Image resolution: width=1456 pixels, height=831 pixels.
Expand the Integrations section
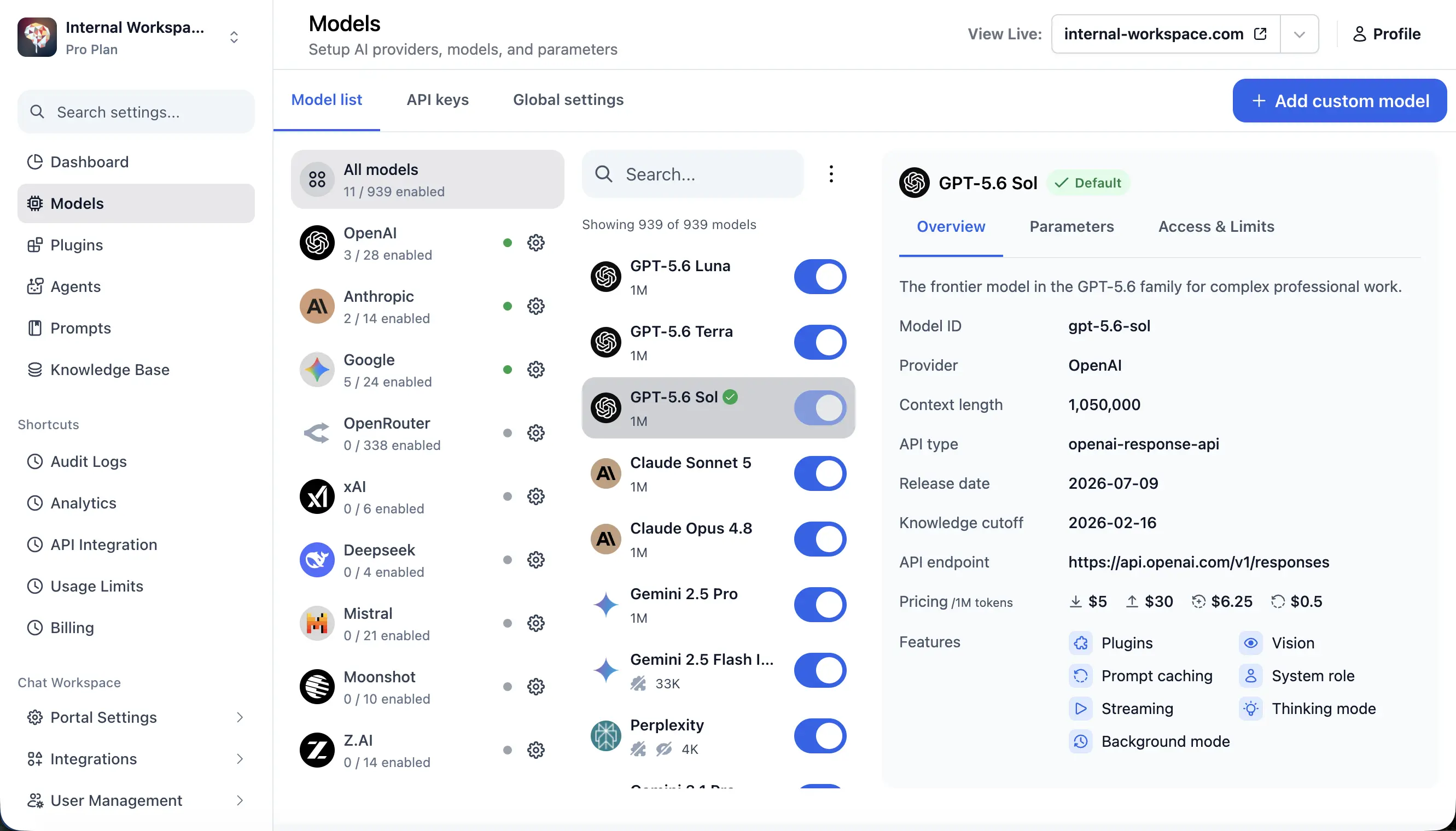coord(136,759)
